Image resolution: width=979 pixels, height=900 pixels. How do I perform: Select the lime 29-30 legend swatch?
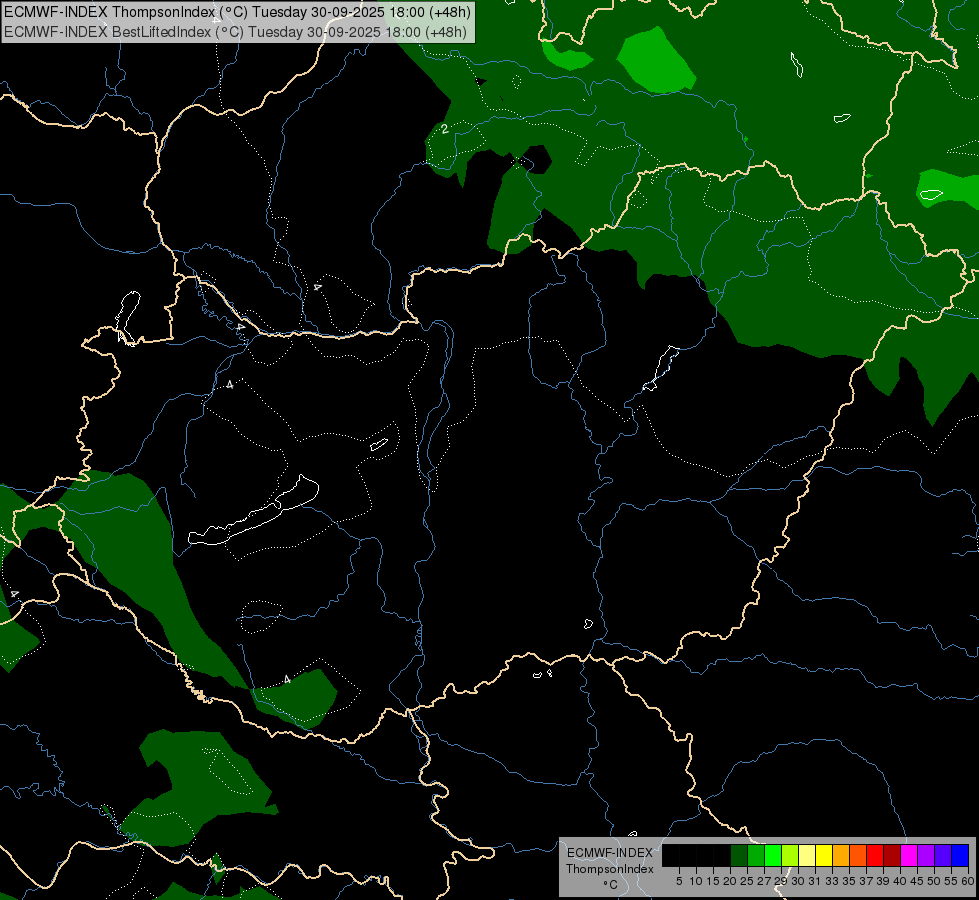pyautogui.click(x=790, y=855)
